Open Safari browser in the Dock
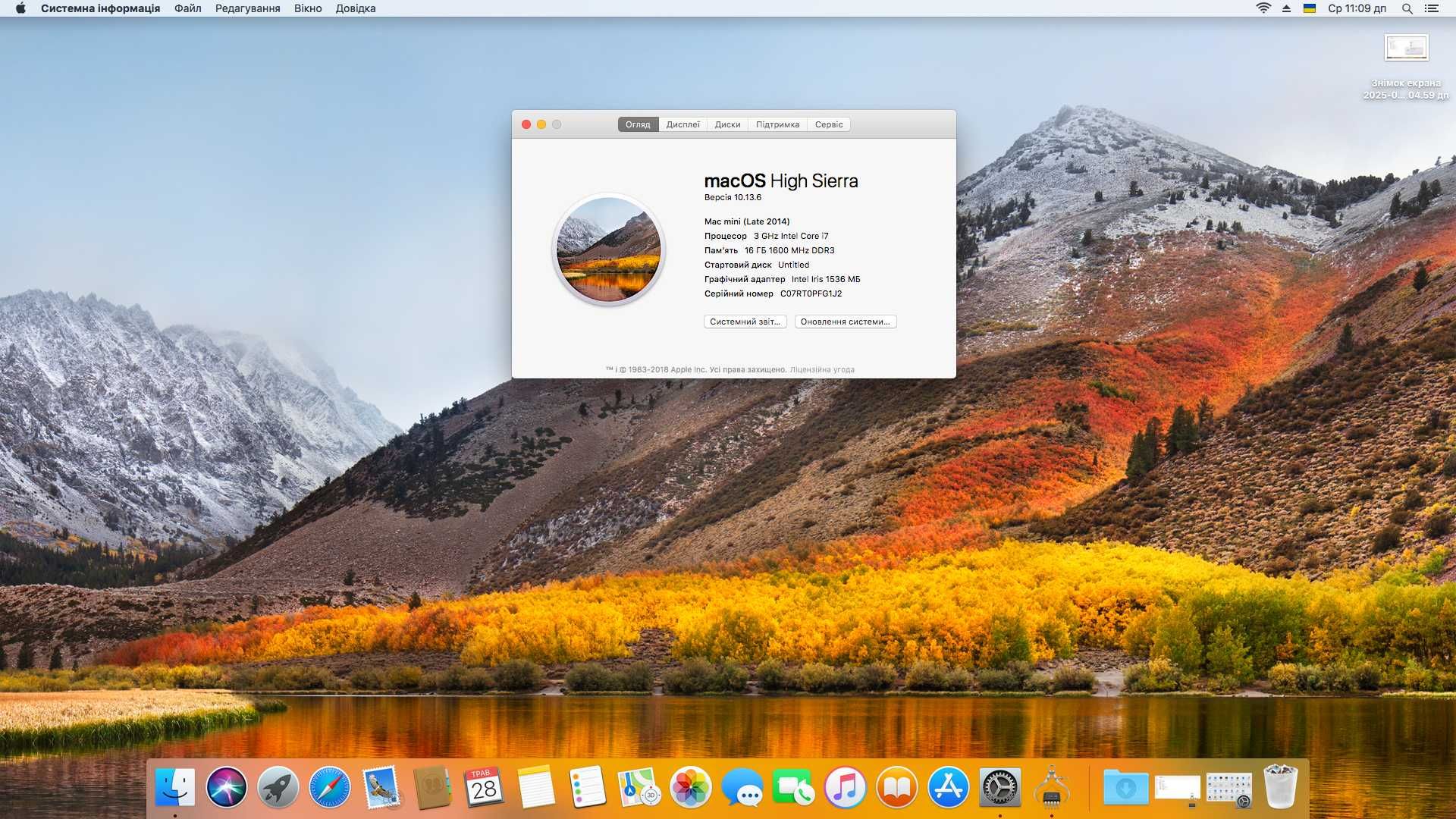This screenshot has width=1456, height=819. coord(330,787)
